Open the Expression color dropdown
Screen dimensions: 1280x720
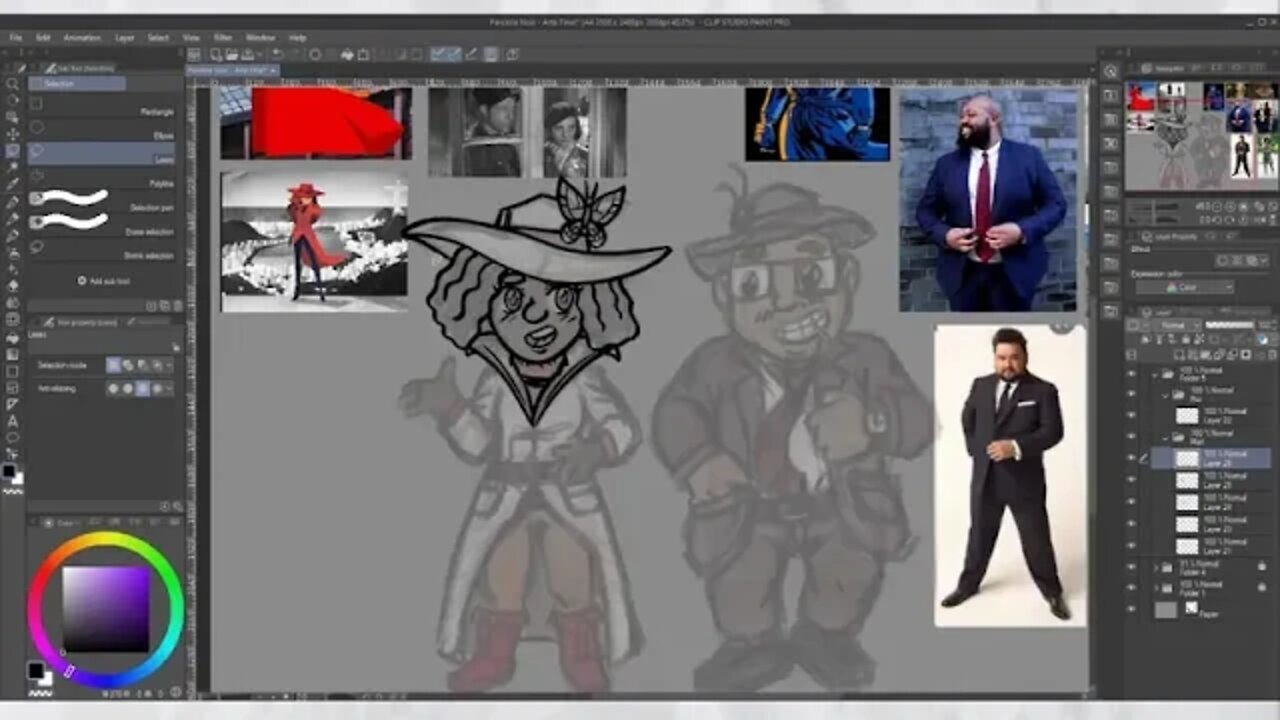tap(1183, 287)
